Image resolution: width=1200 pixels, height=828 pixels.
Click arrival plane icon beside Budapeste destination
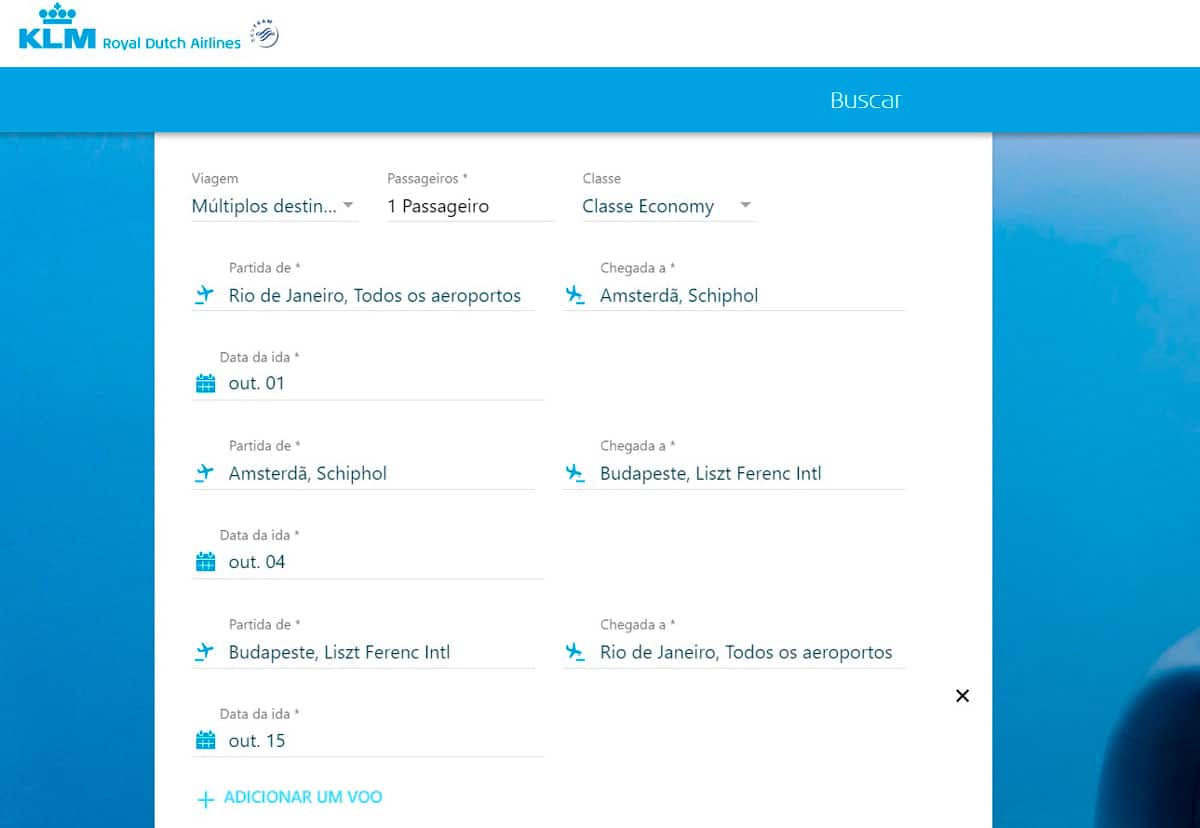coord(575,473)
